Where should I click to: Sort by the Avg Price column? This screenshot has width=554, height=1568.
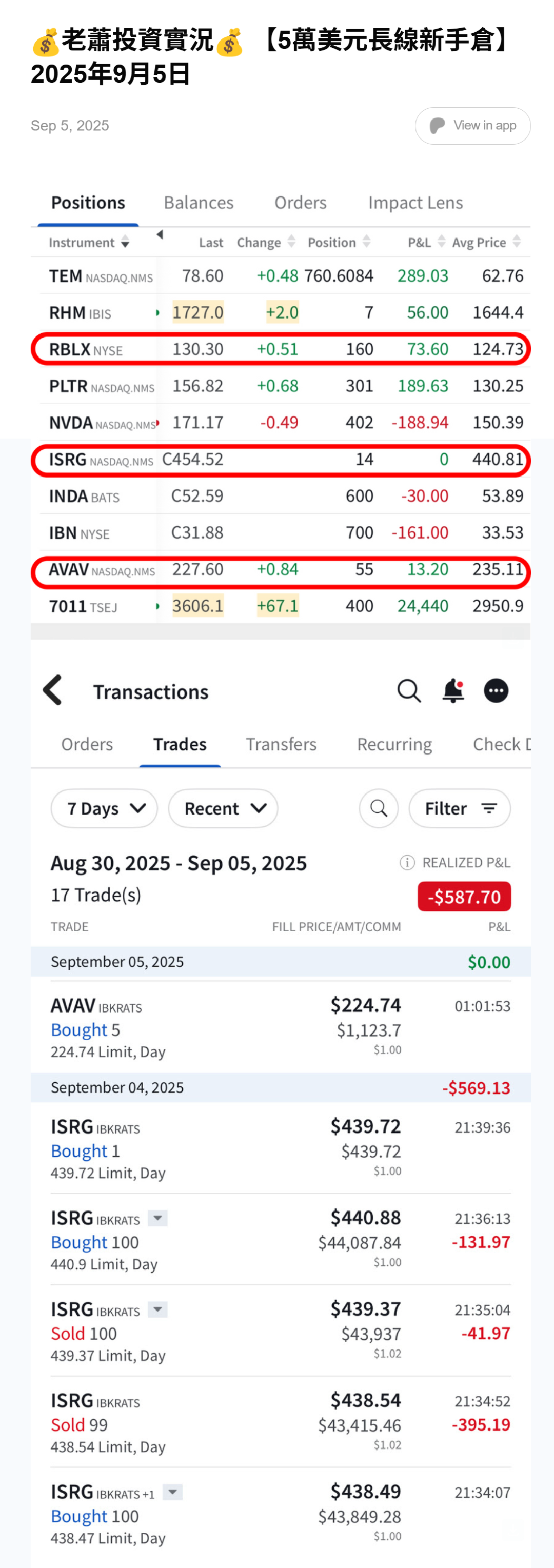tap(486, 242)
